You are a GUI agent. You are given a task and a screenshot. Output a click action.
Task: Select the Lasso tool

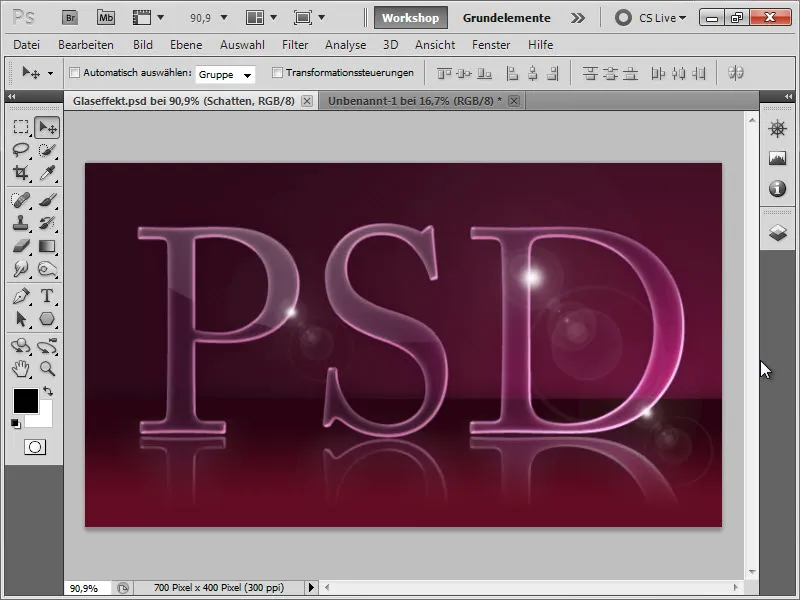pyautogui.click(x=21, y=150)
